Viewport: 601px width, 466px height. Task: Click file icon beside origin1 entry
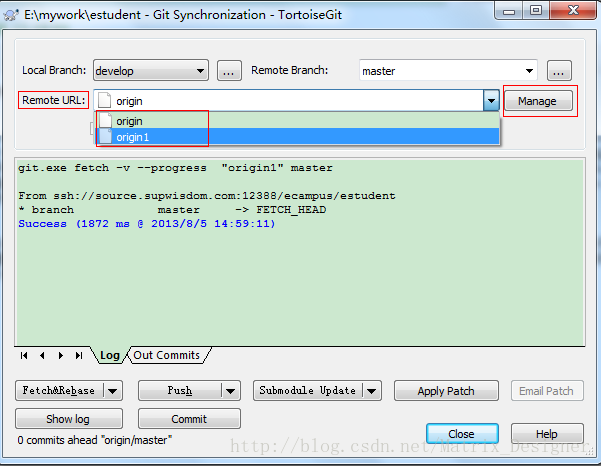105,137
